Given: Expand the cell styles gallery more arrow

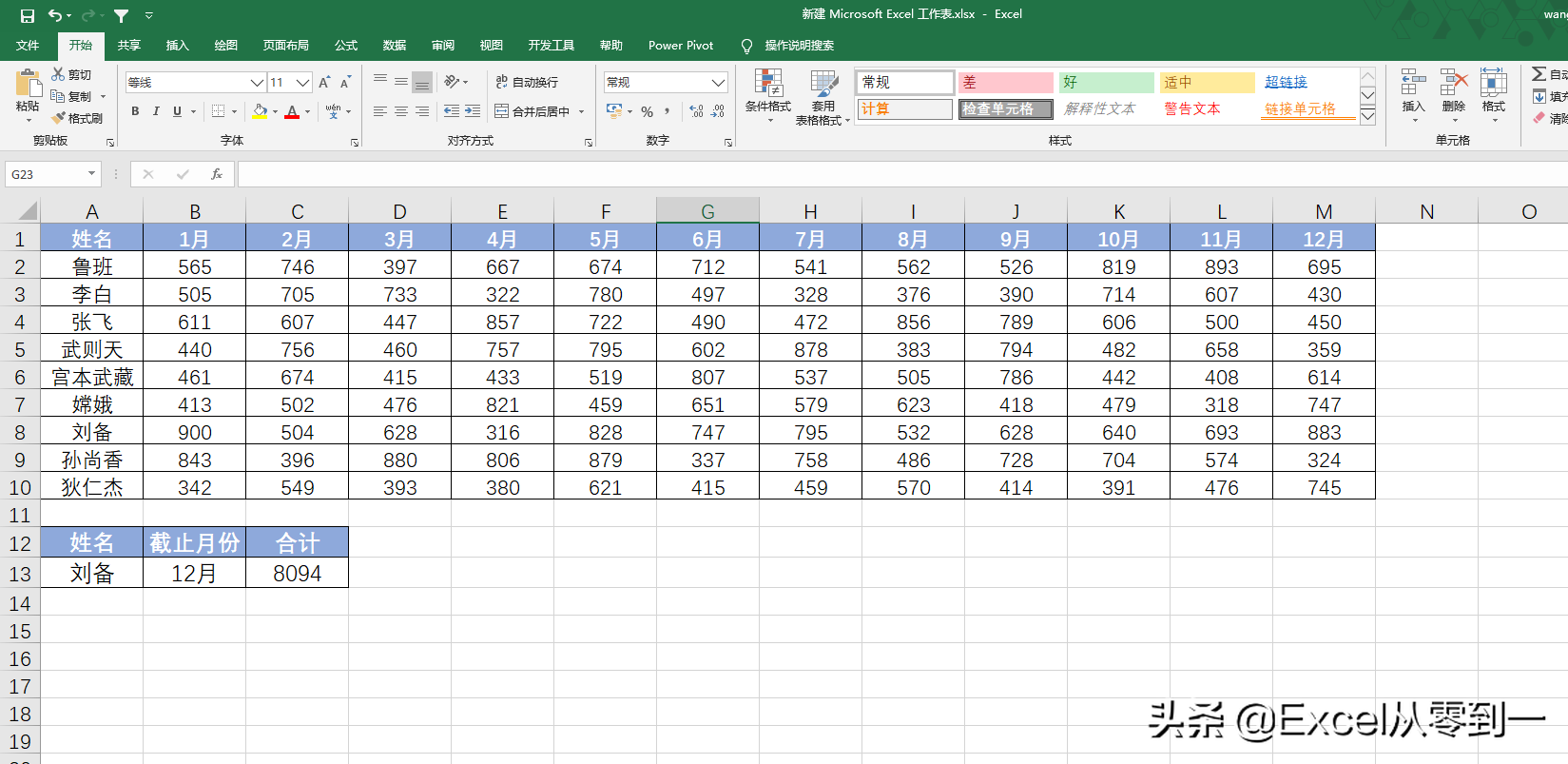Looking at the screenshot, I should (1367, 116).
